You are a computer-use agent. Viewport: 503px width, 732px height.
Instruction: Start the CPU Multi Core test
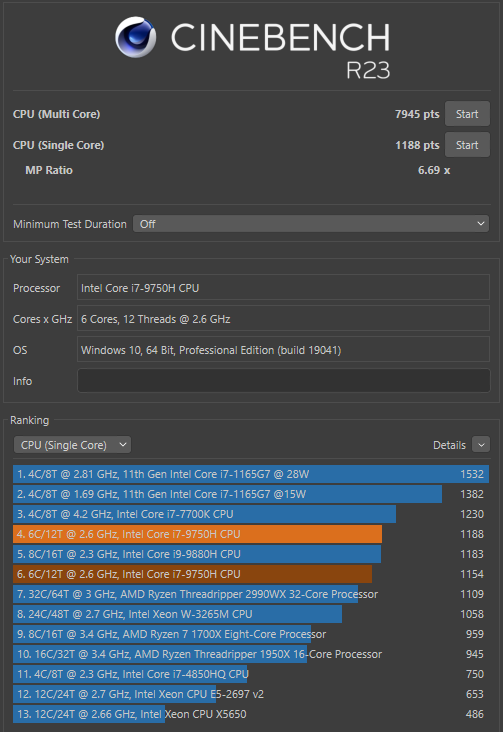tap(467, 114)
